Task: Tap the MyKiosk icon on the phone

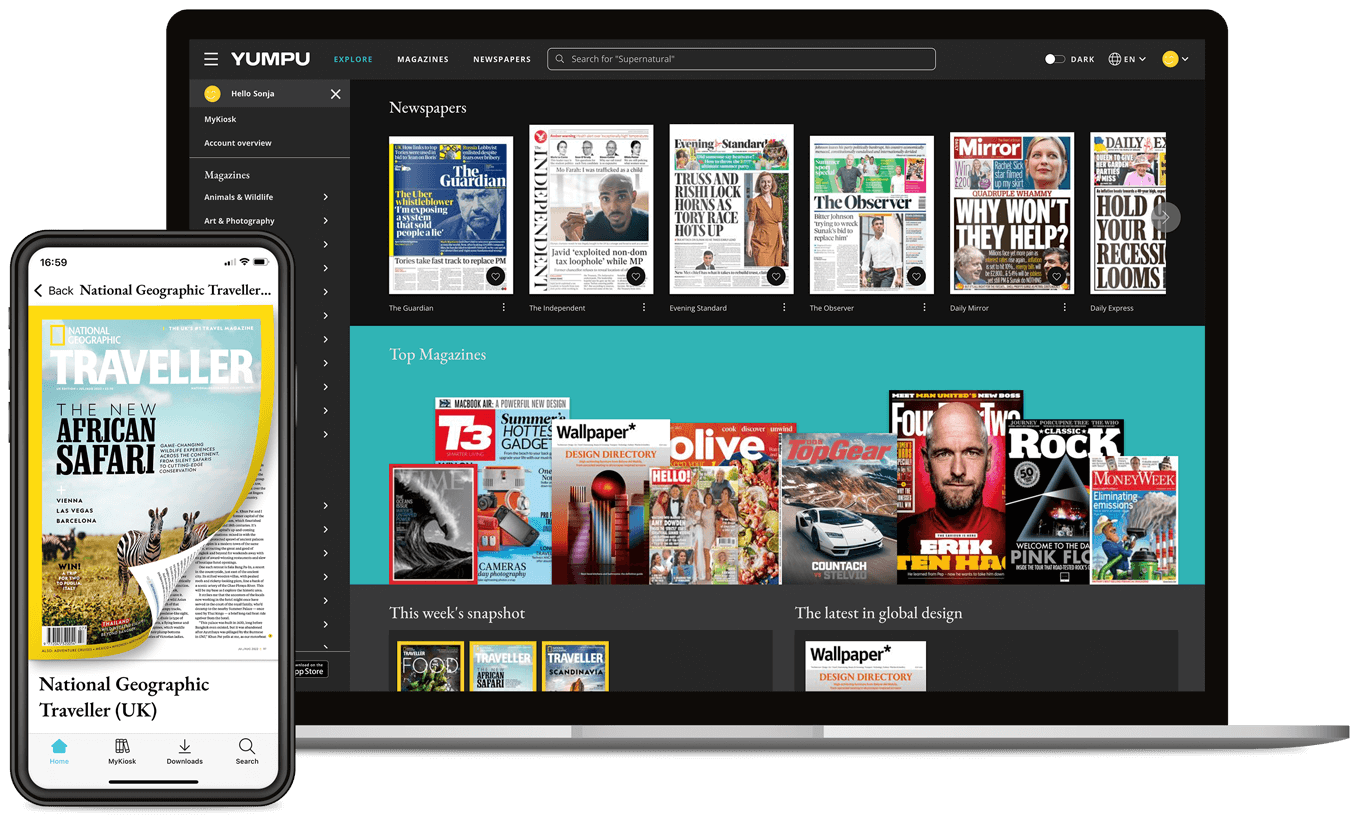Action: [x=121, y=753]
